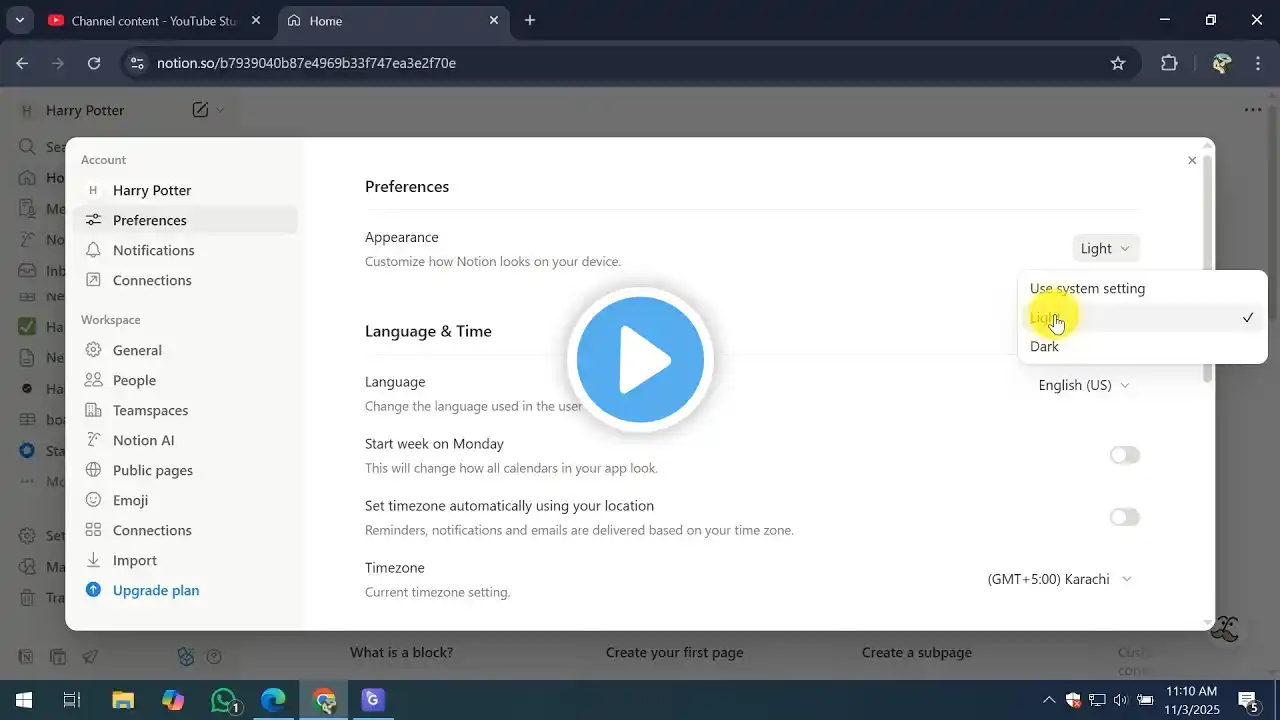Click the Public pages globe icon
The image size is (1280, 720).
93,470
